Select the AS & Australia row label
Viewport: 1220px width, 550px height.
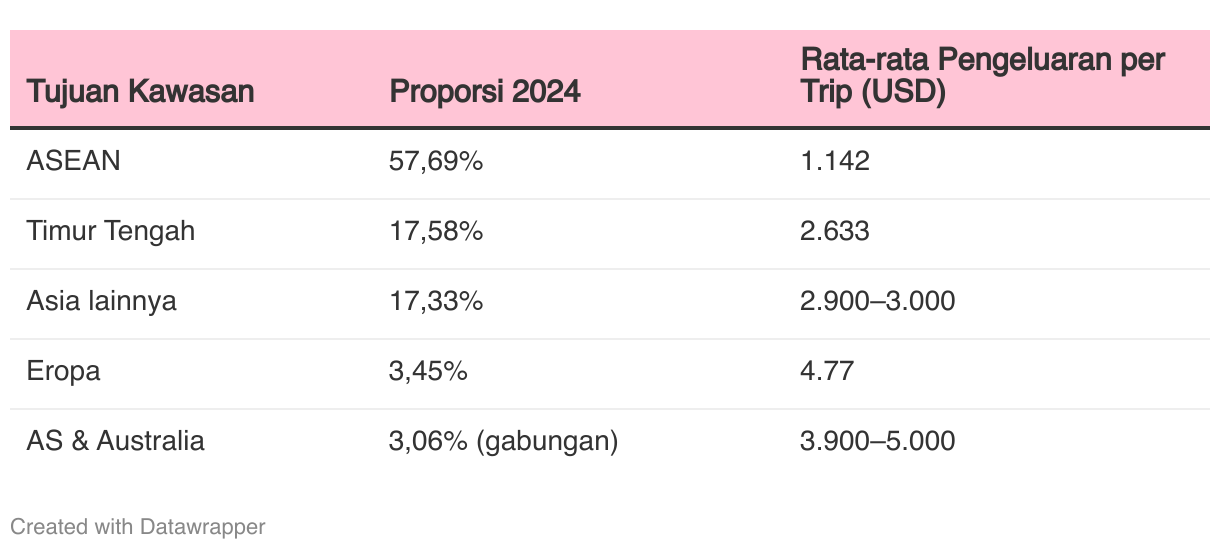click(x=116, y=440)
